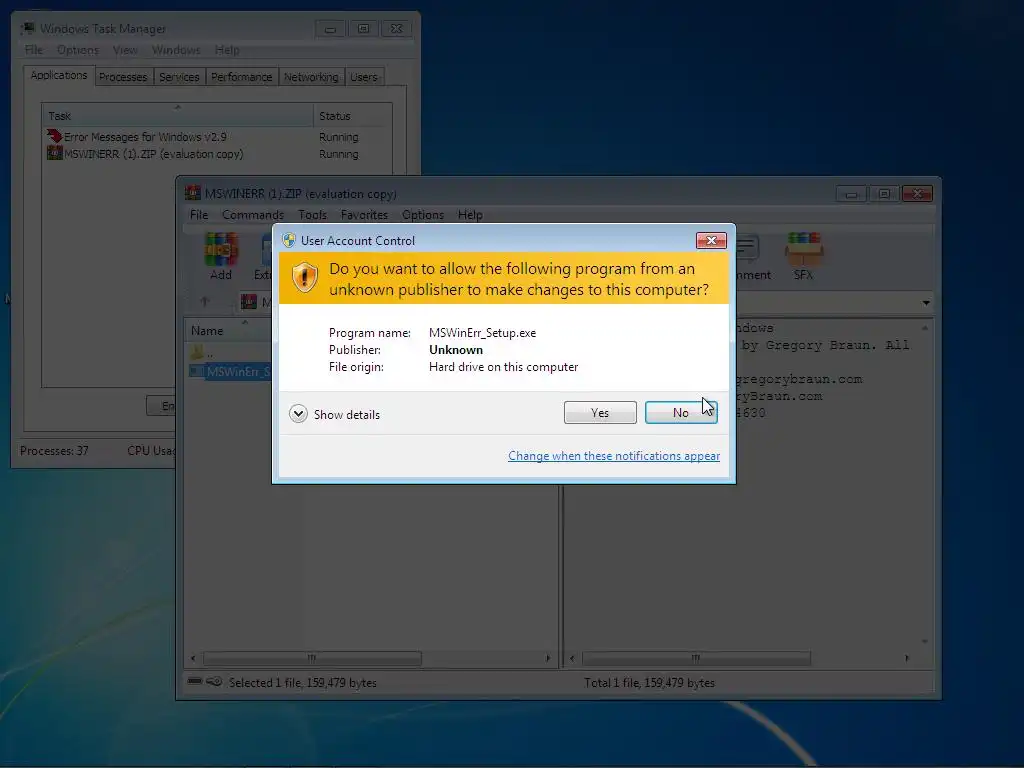Viewport: 1024px width, 768px height.
Task: Click 'MSWinErr_Setup.exe' program name text
Action: point(483,332)
